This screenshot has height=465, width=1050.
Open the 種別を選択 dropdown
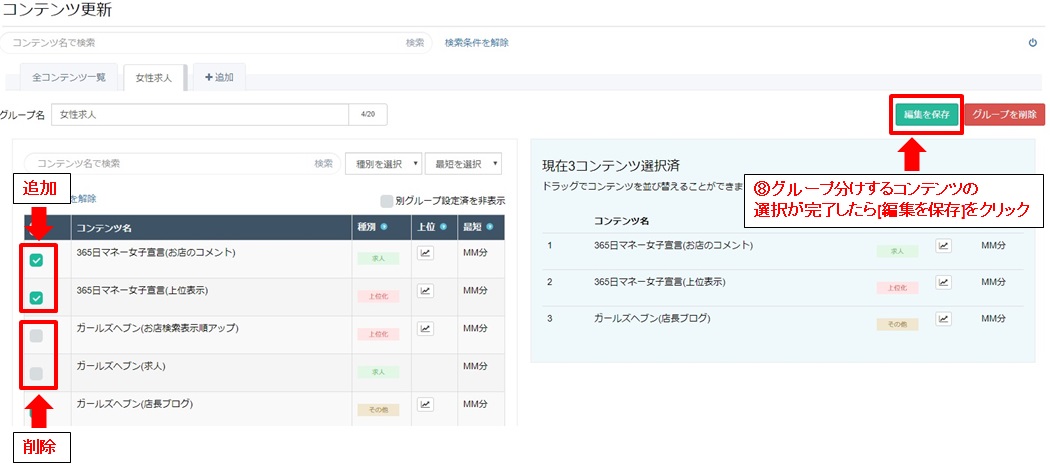[383, 163]
